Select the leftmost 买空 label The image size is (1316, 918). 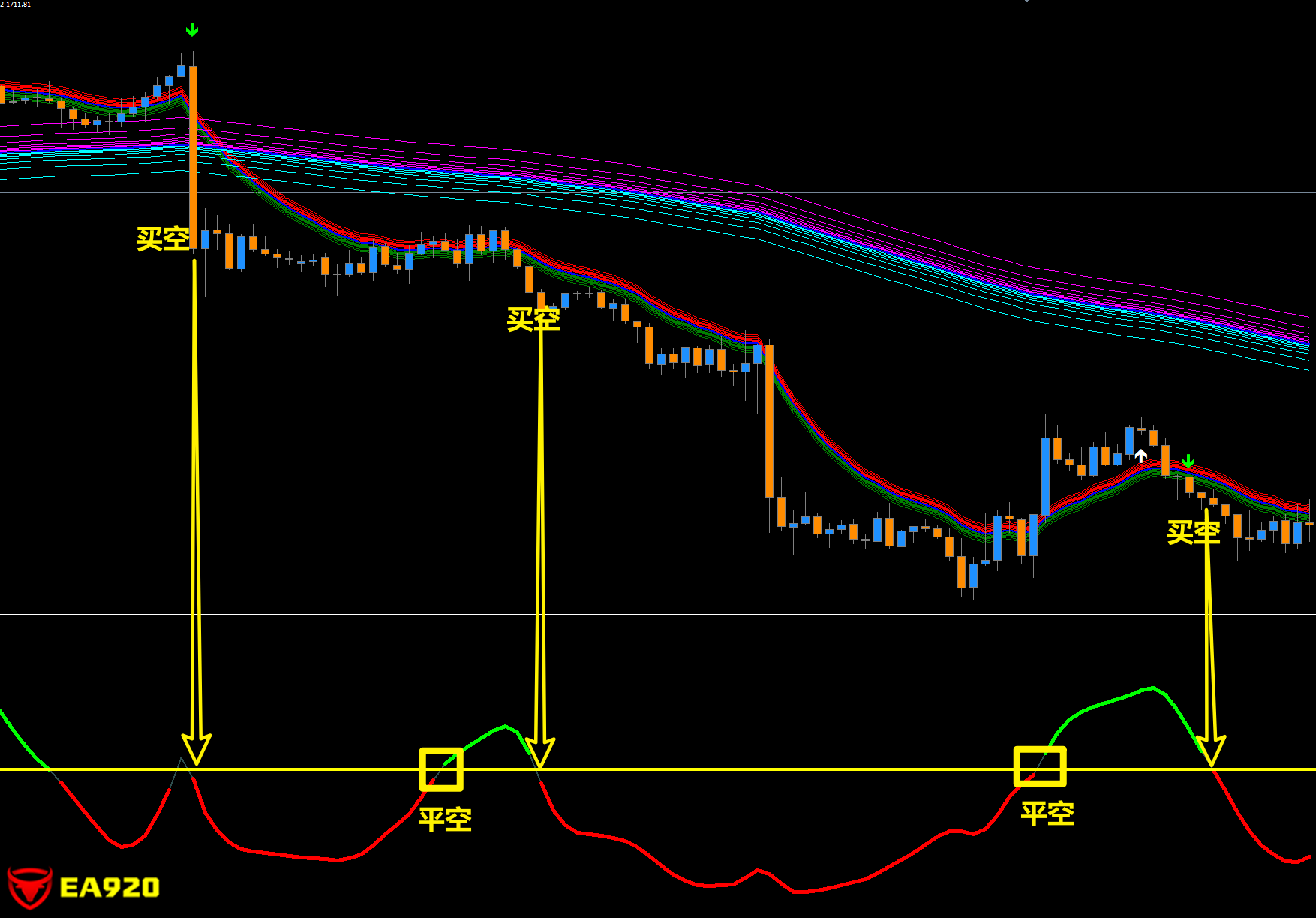pyautogui.click(x=163, y=239)
